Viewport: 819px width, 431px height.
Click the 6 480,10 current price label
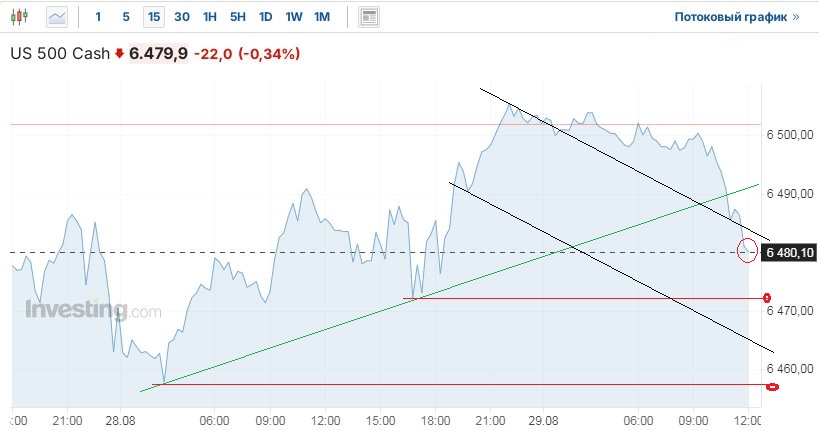click(790, 253)
